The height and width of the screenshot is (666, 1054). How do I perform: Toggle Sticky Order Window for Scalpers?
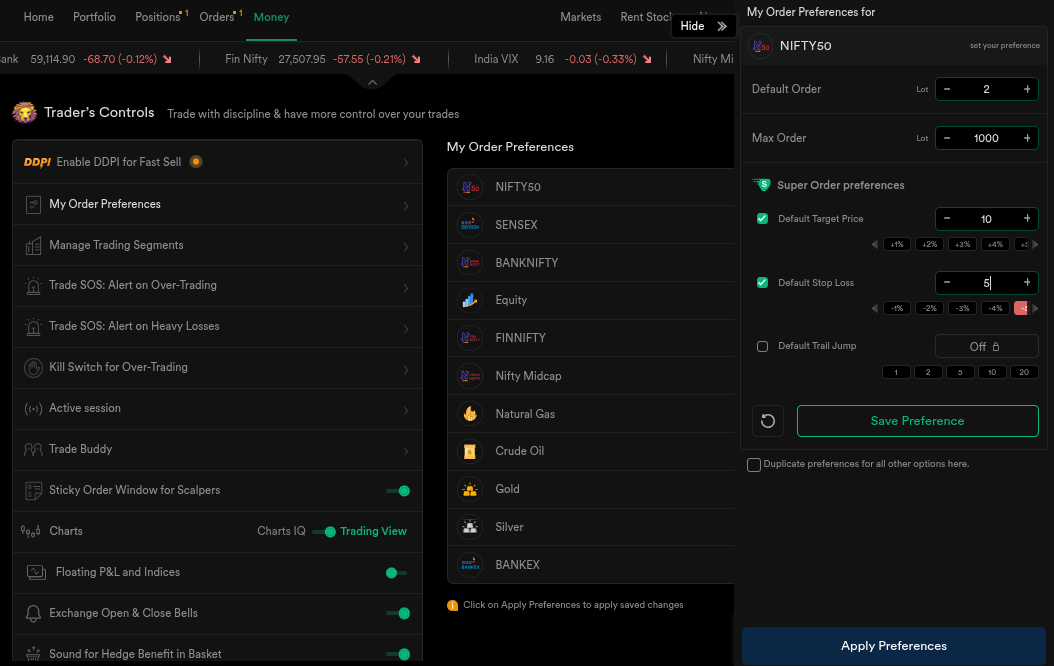coord(397,490)
